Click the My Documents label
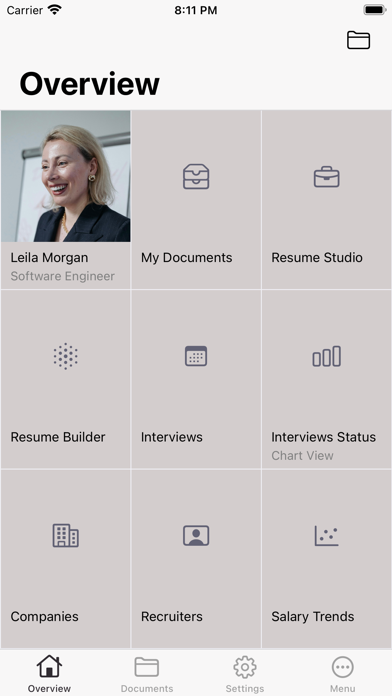This screenshot has width=392, height=696. click(x=186, y=257)
